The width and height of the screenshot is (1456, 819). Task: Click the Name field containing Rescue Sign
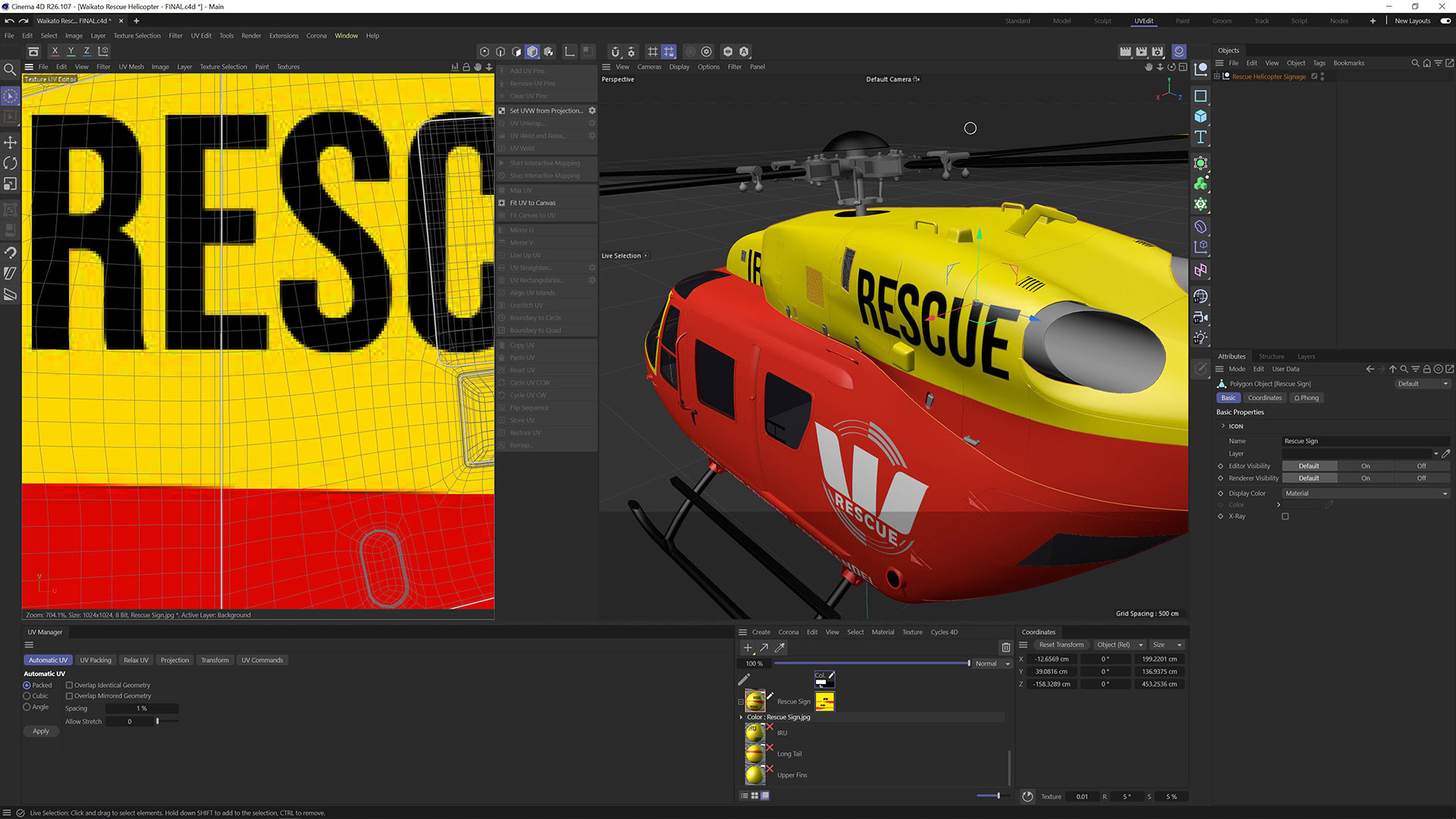(1366, 441)
